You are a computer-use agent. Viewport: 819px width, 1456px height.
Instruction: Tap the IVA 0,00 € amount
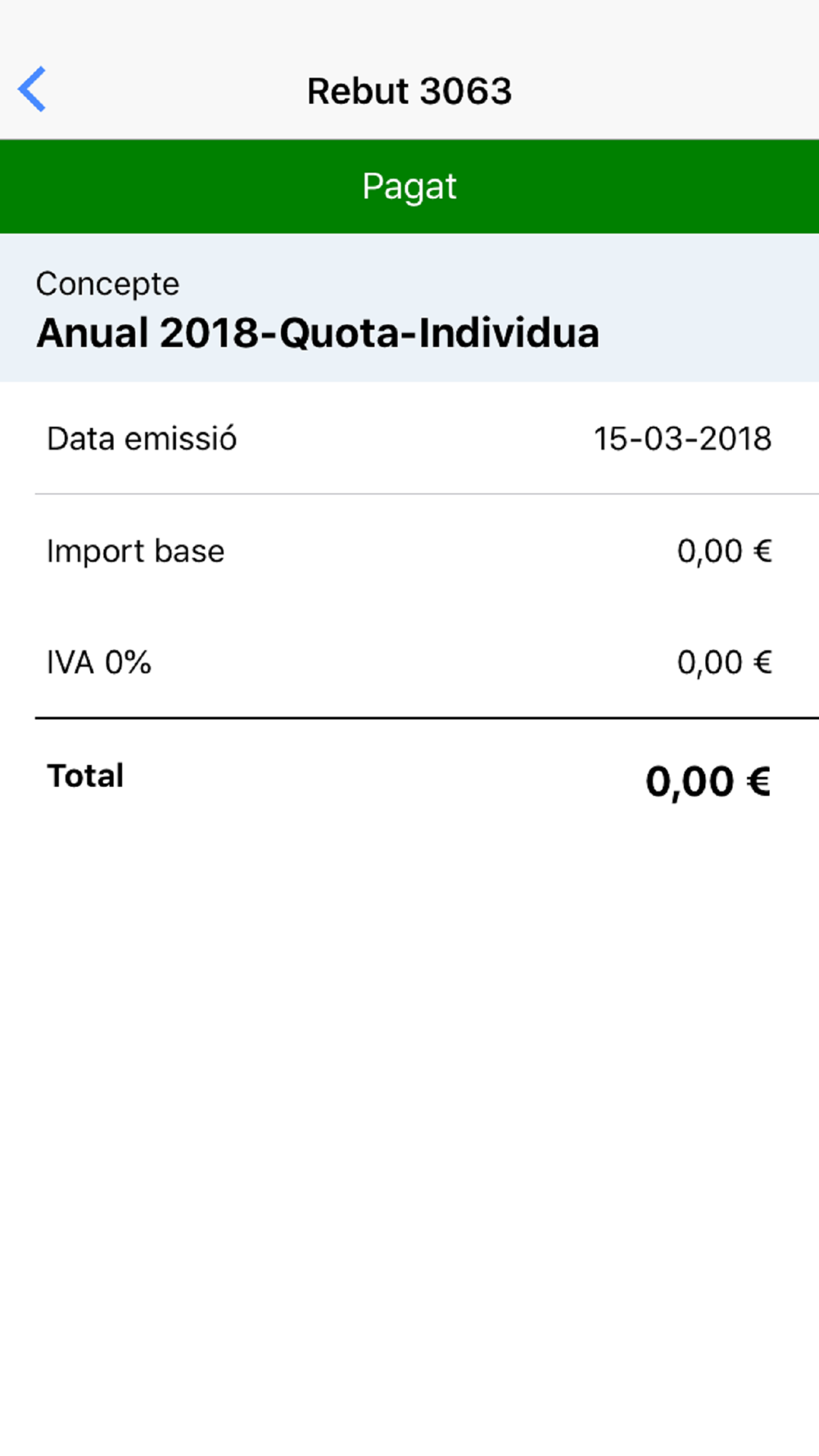coord(724,662)
